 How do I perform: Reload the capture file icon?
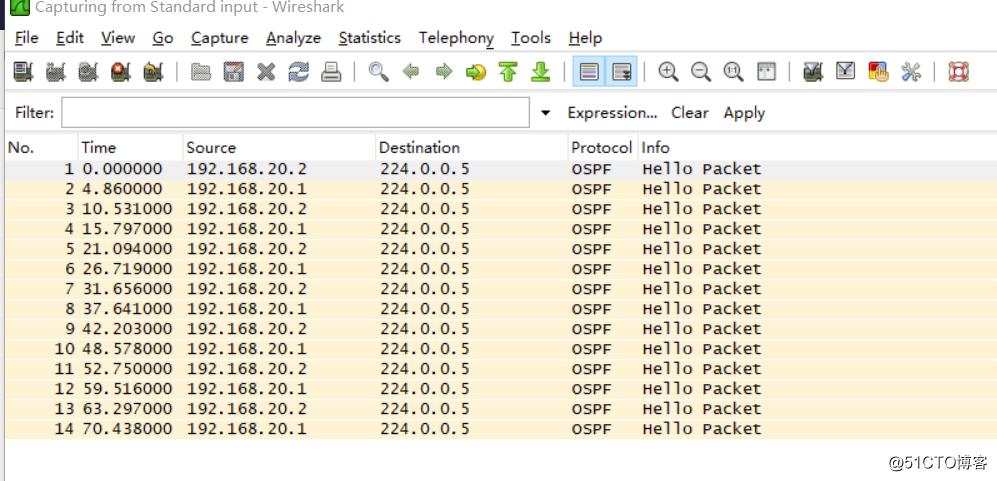(299, 72)
